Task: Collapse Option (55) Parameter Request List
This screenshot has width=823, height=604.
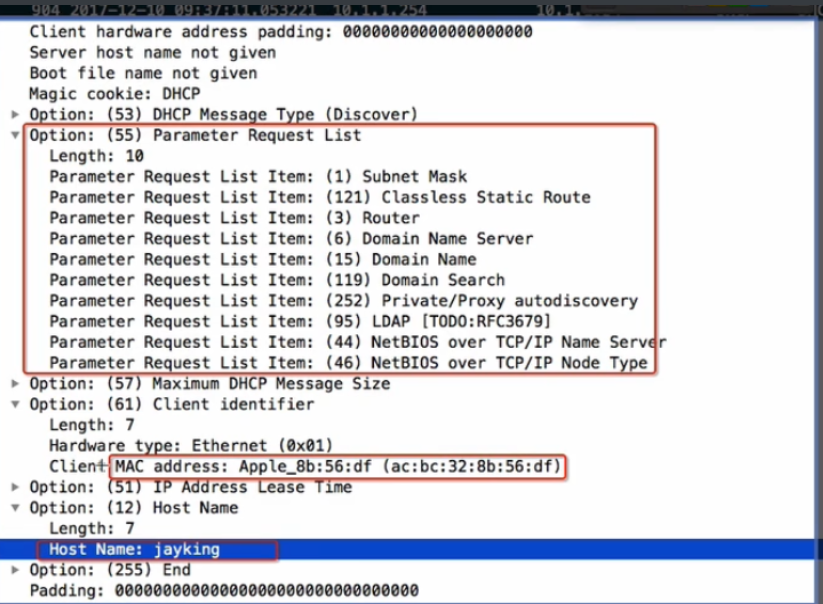Action: click(15, 135)
